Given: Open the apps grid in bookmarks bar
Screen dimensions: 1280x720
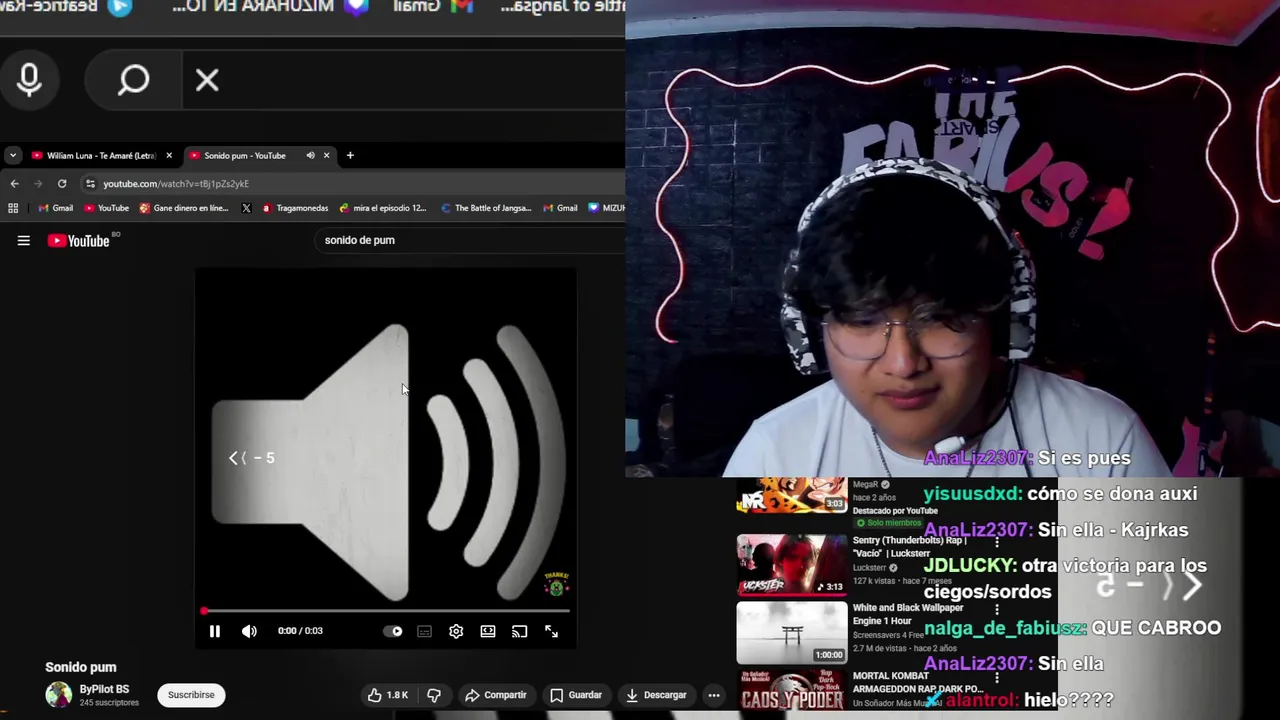Looking at the screenshot, I should pos(13,208).
